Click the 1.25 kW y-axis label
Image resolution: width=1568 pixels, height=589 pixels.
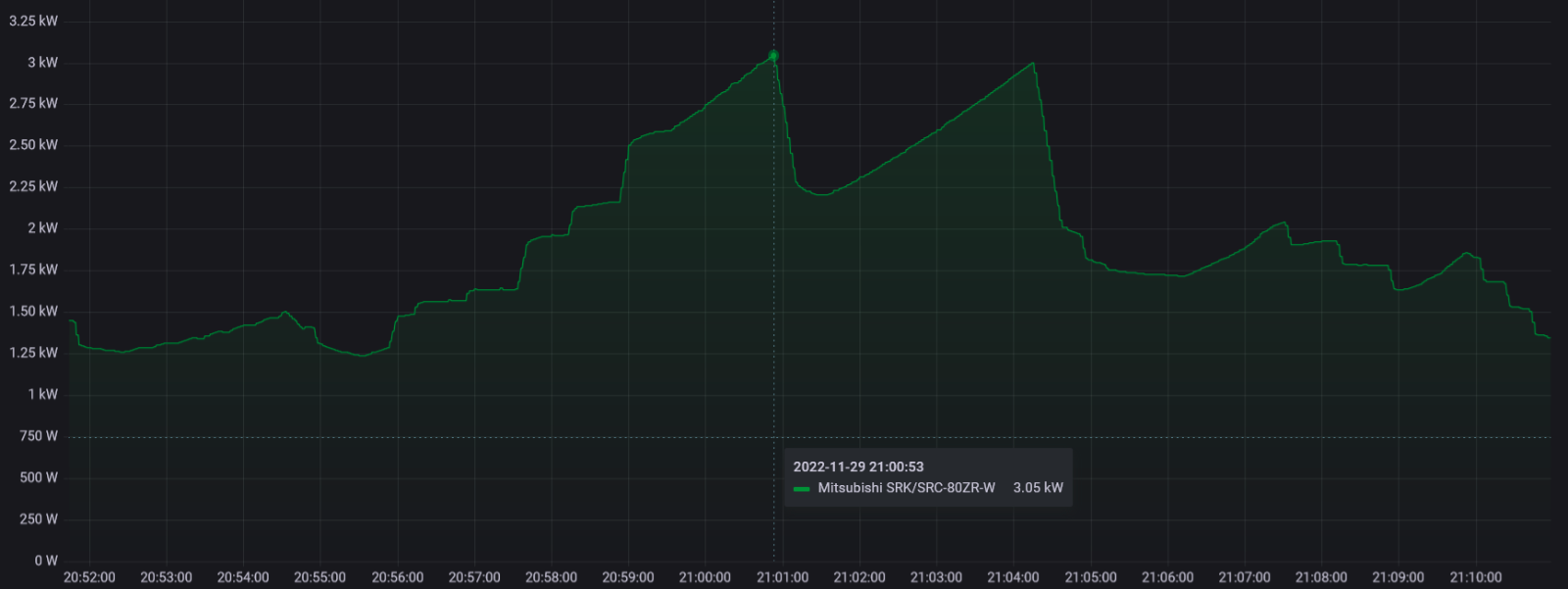(33, 352)
